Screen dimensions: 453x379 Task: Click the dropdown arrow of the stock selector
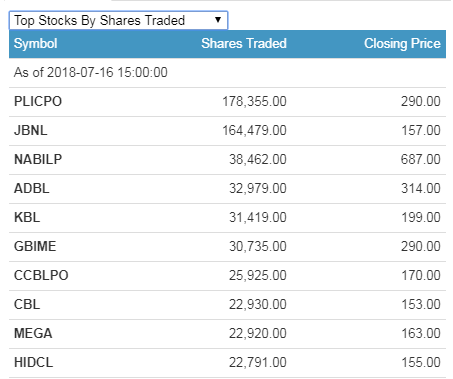pos(218,20)
